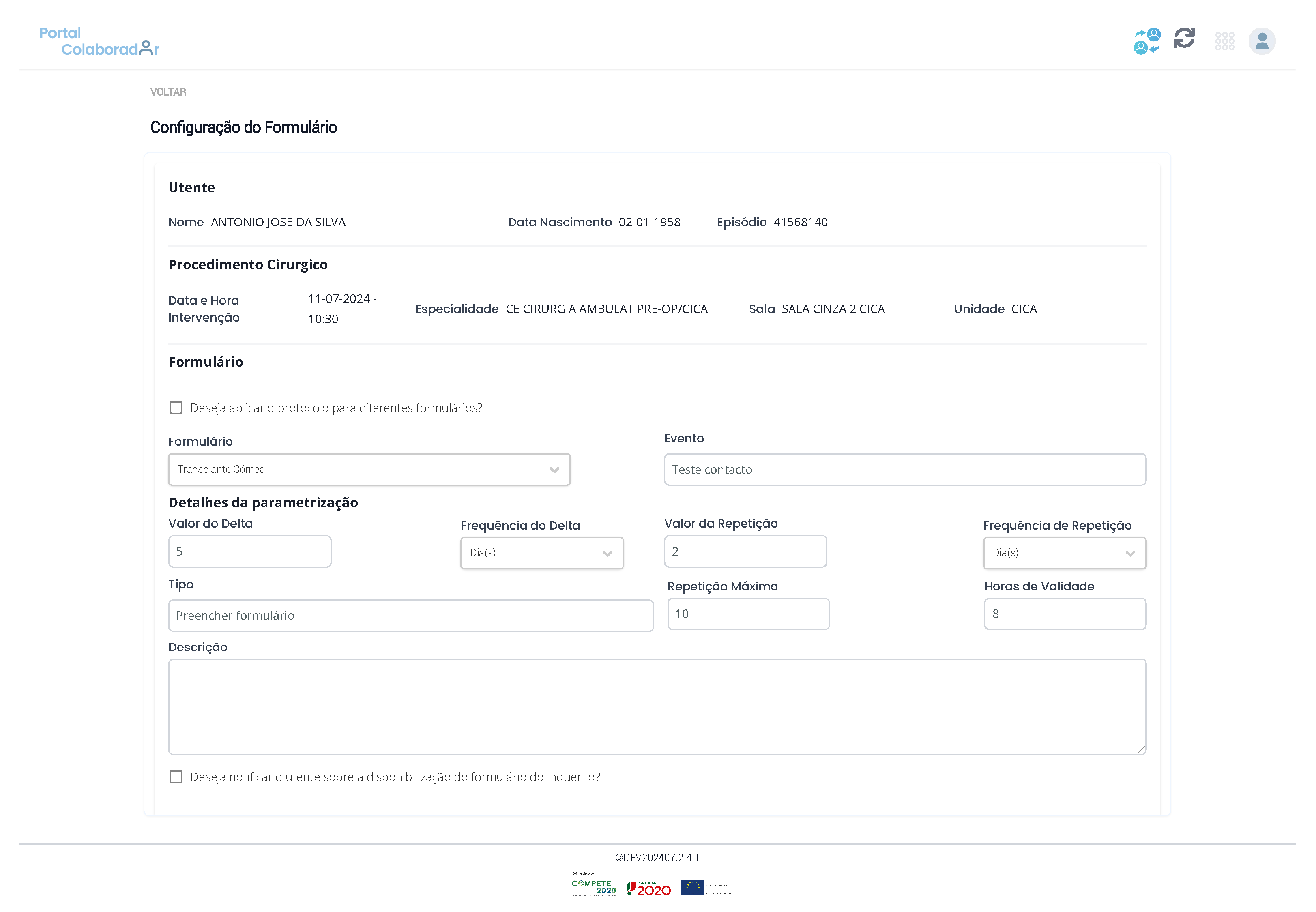Click the COMPETE 2020 footer logo
Image resolution: width=1316 pixels, height=912 pixels.
pyautogui.click(x=593, y=887)
